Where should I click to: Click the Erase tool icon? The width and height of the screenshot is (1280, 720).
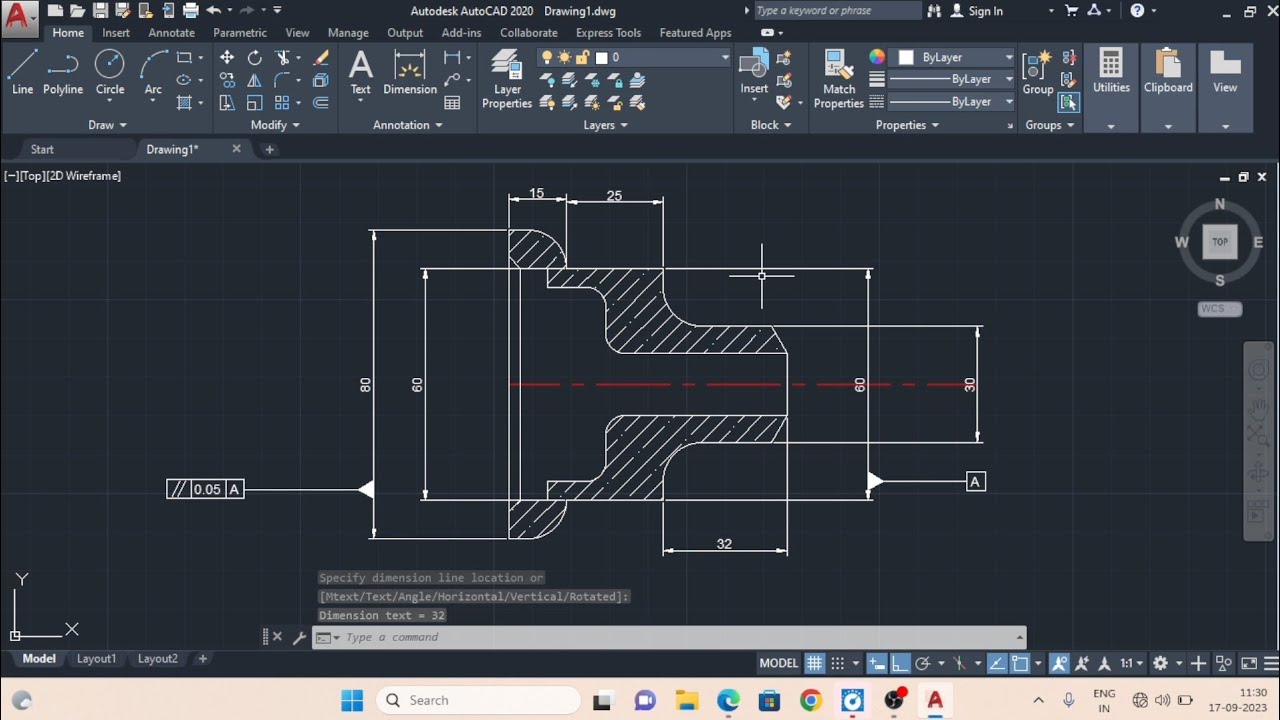(x=321, y=58)
